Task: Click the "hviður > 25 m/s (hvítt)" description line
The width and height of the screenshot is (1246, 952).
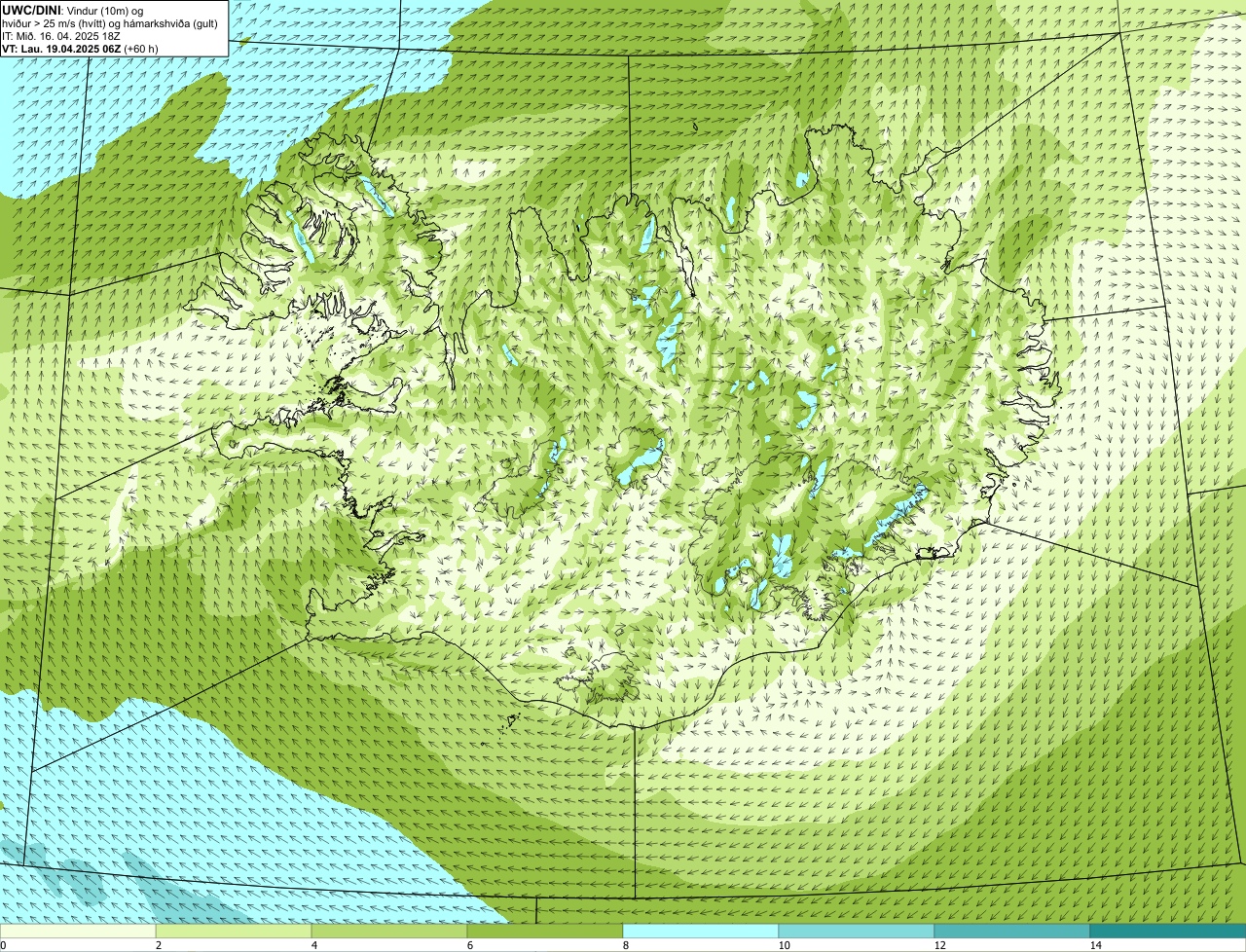Action: 110,23
